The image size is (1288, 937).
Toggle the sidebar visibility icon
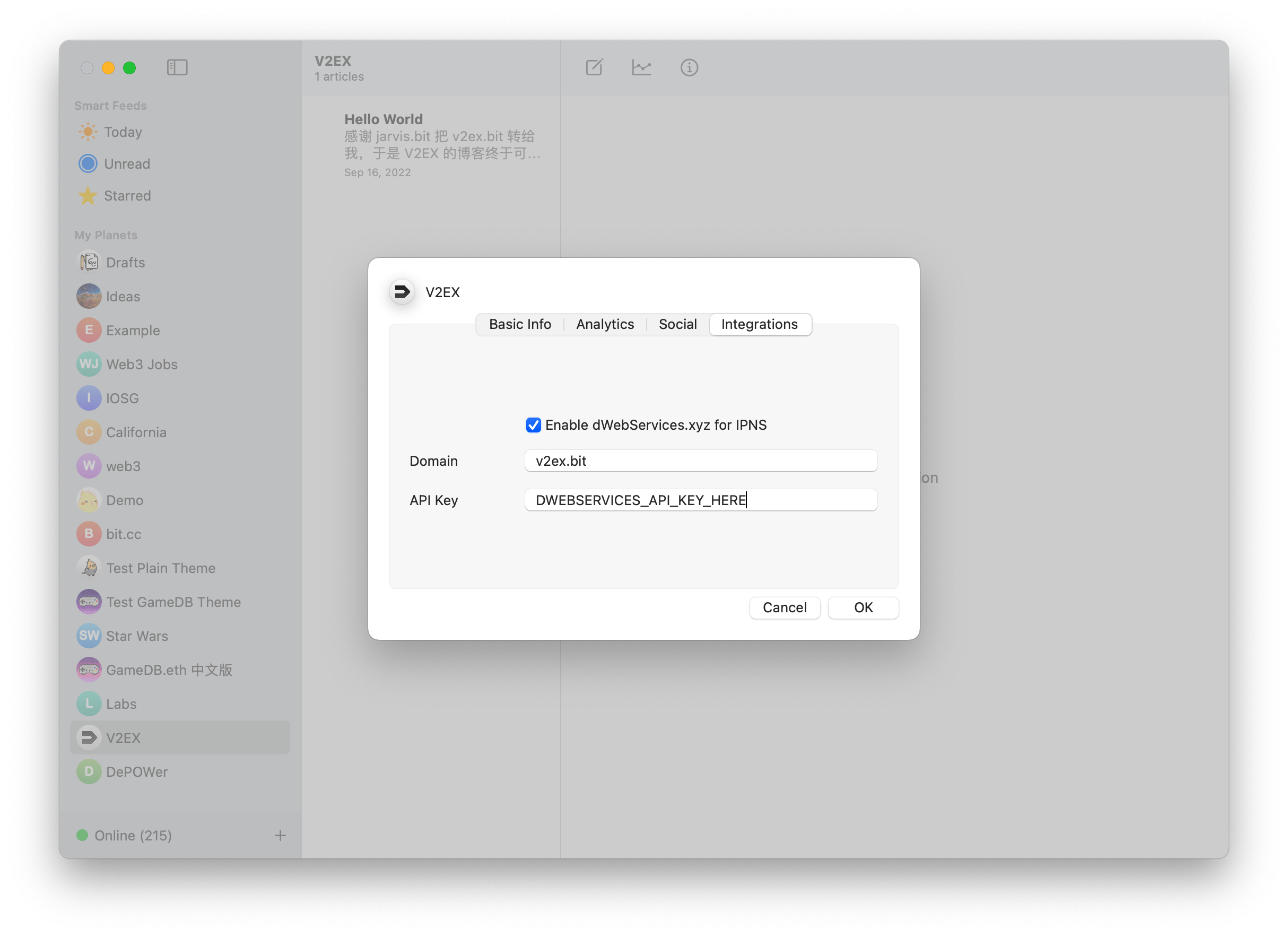coord(177,67)
